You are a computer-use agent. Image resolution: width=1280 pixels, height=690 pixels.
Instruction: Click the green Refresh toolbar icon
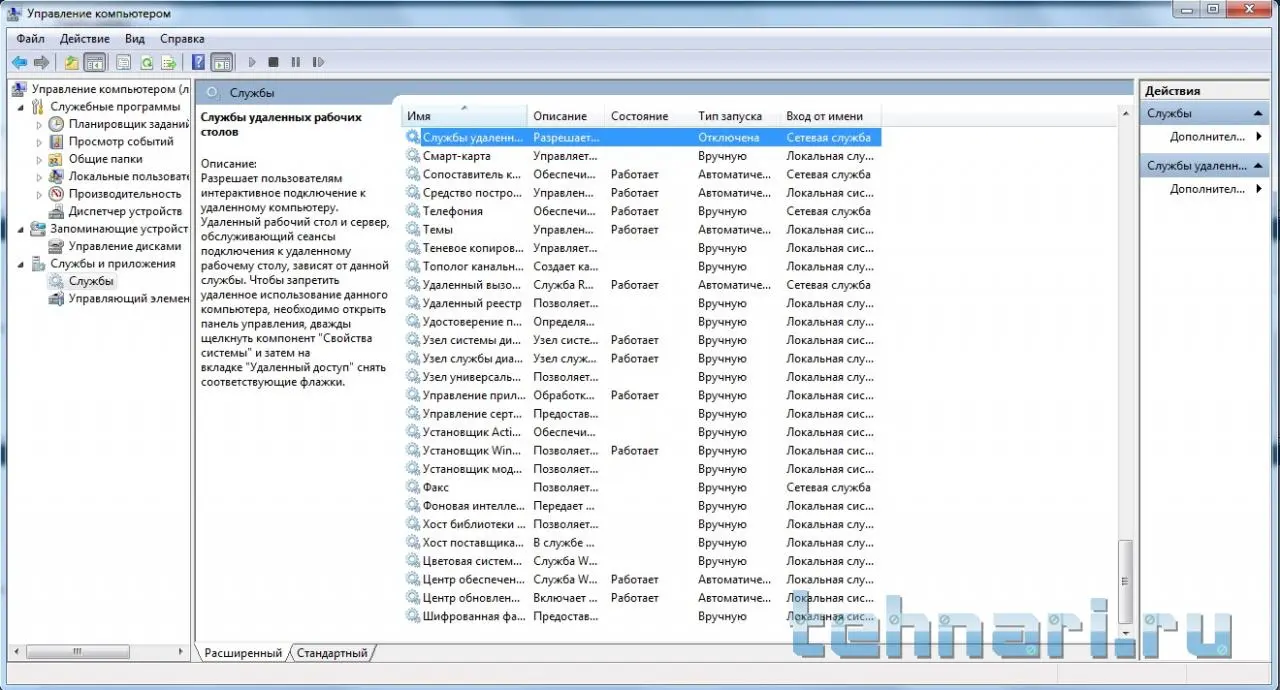click(x=146, y=62)
